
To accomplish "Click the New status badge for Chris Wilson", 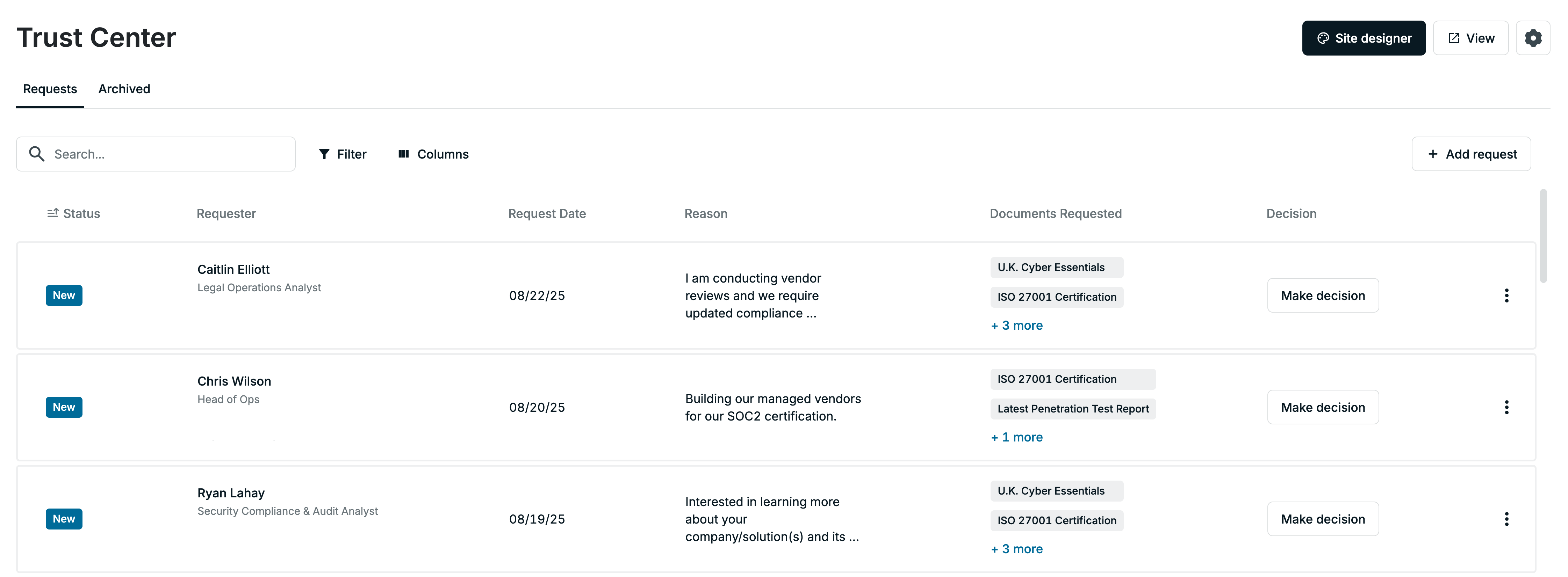I will tap(64, 407).
